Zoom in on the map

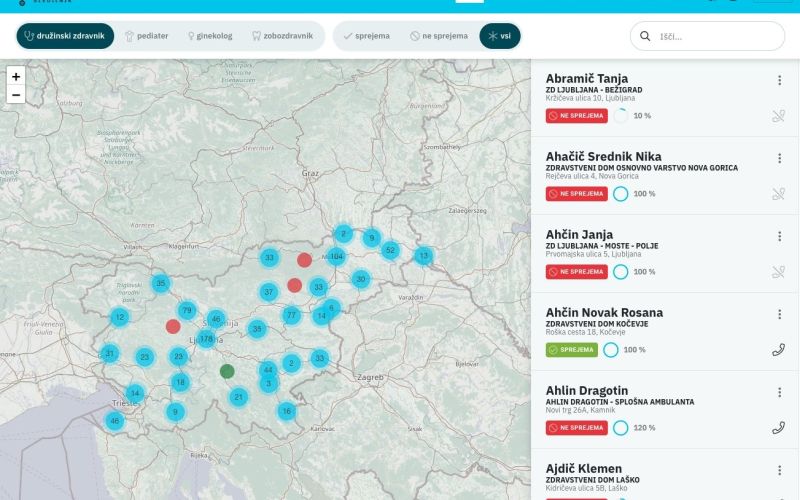(x=16, y=76)
